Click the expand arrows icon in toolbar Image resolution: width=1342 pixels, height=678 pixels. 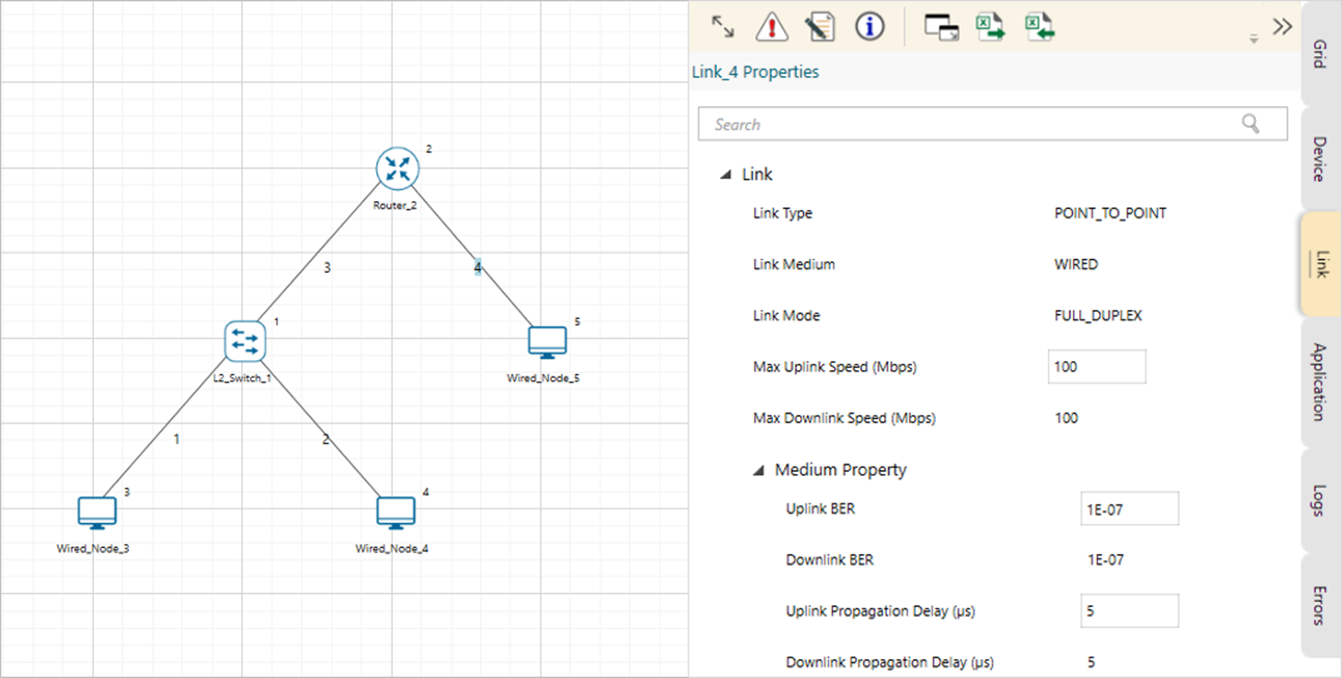pyautogui.click(x=722, y=27)
